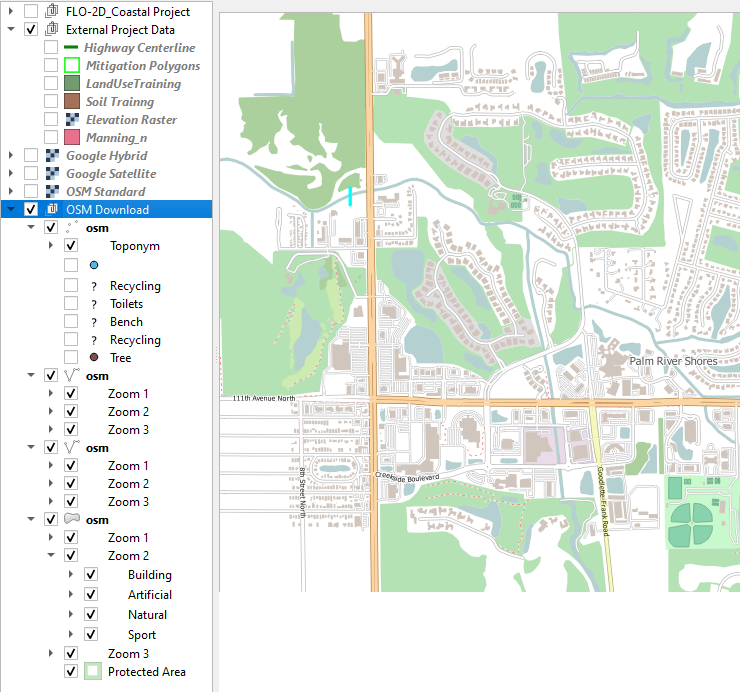The height and width of the screenshot is (692, 740).
Task: Click the Elevation Raster layer icon
Action: (x=71, y=120)
